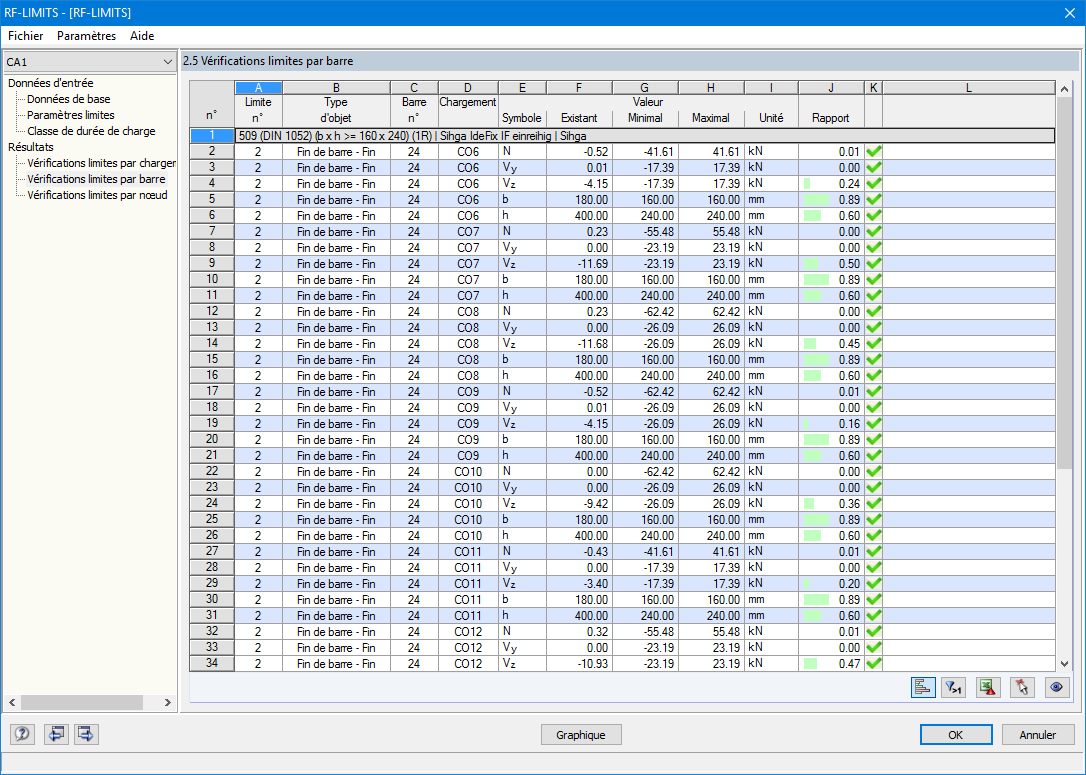Open help with the question mark icon
This screenshot has width=1086, height=775.
tap(22, 734)
